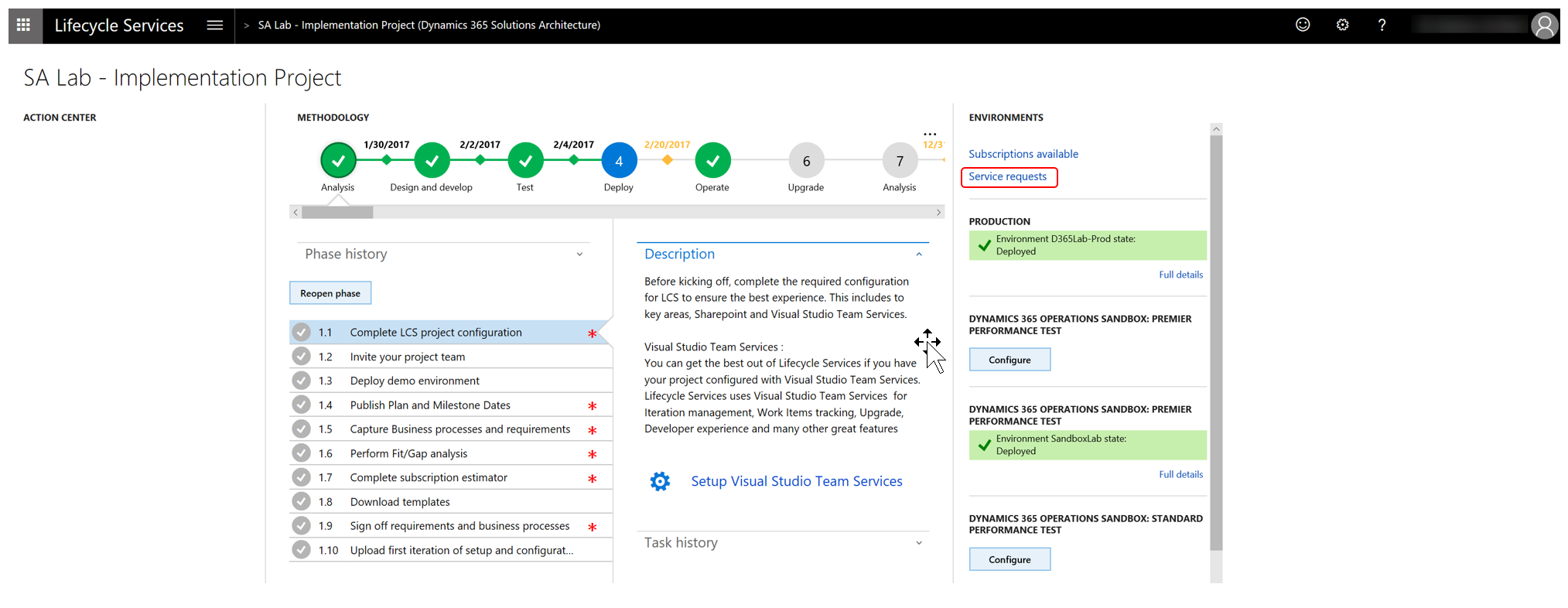Screen dimensions: 1568x608
Task: Click the 2/20/2017 orange milestone diamond
Action: point(668,160)
